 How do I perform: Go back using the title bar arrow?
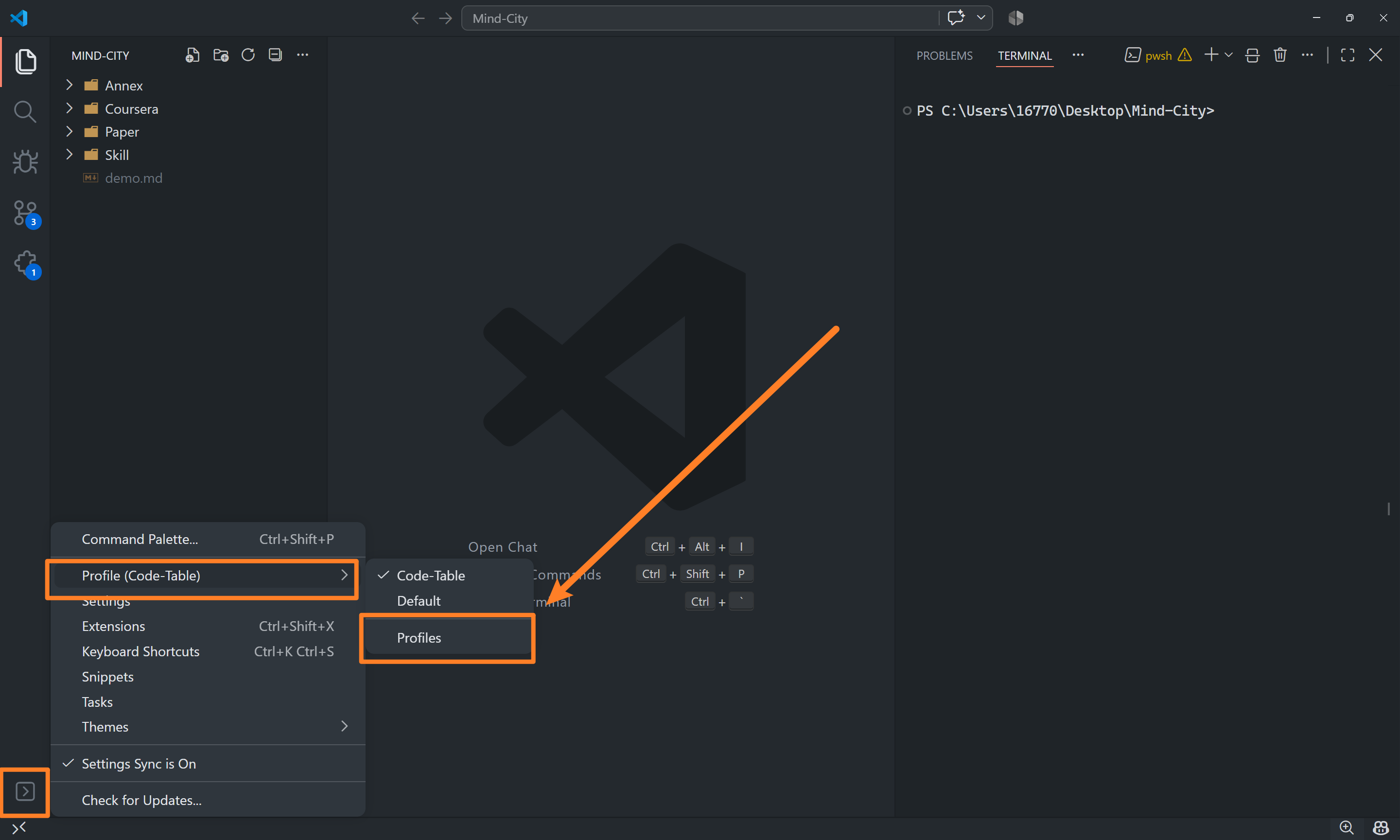(418, 18)
